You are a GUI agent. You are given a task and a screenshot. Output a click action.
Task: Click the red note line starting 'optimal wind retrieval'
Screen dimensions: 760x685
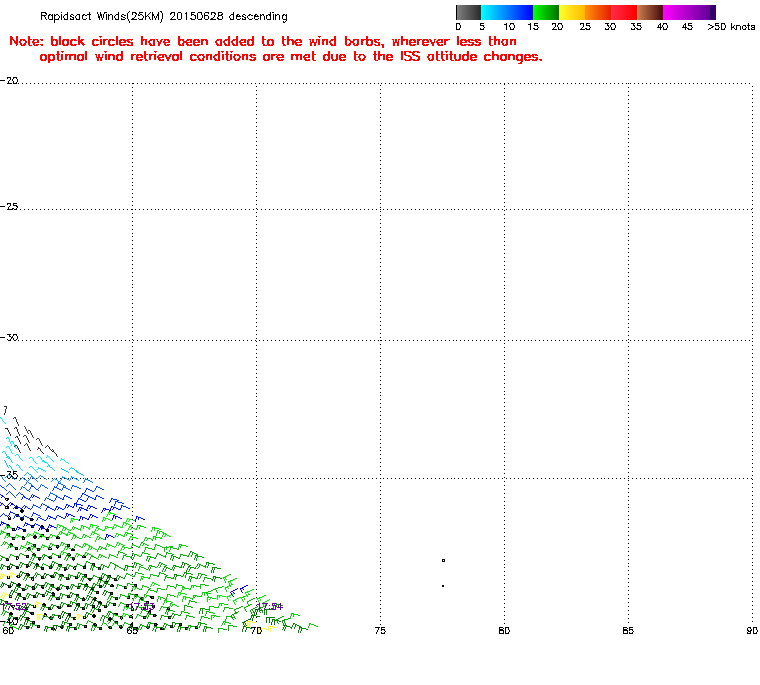291,57
